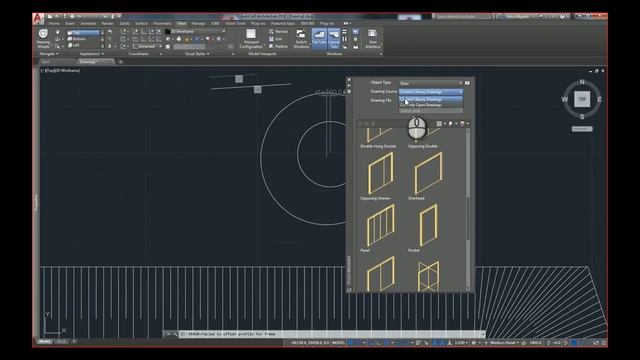Click the viewport label Top 2D Wireframe
Viewport: 640px width, 360px height.
60,71
